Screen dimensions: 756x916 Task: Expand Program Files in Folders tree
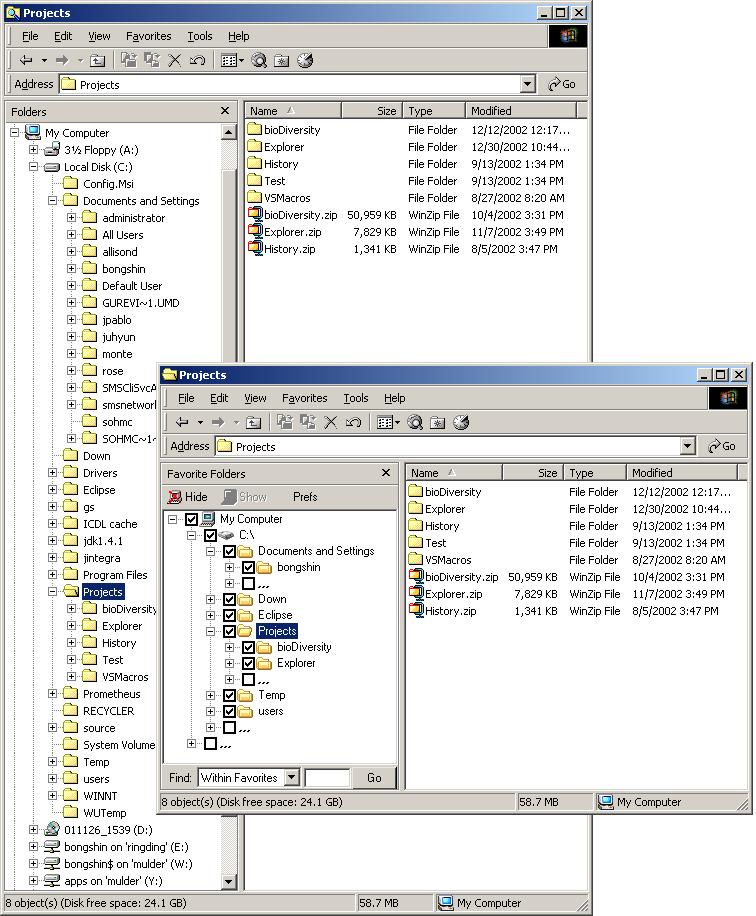coord(52,574)
